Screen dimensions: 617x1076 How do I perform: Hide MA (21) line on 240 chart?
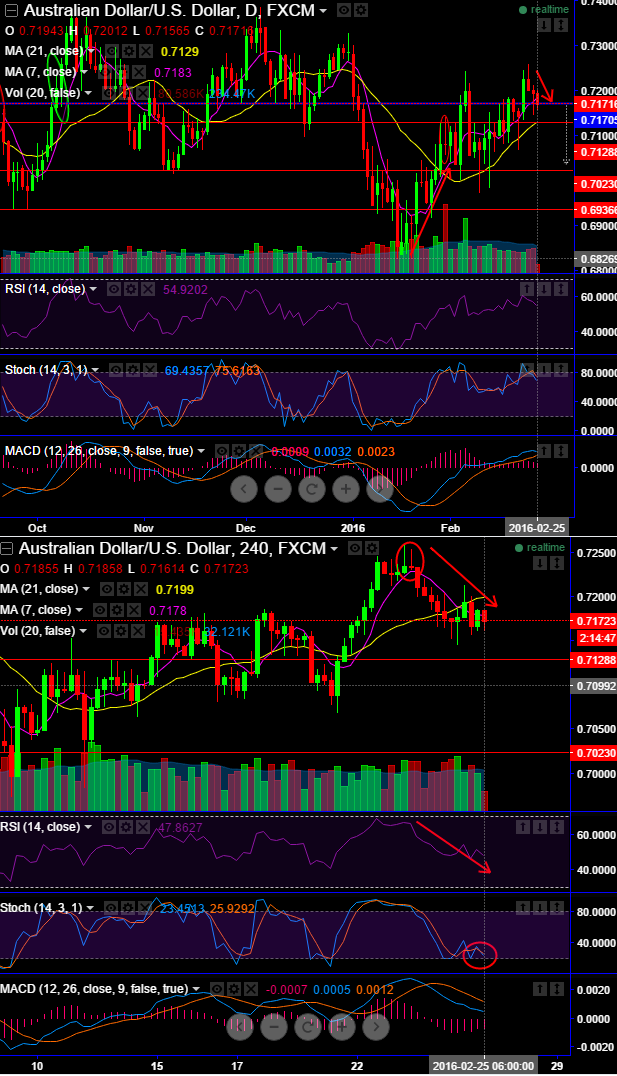(x=107, y=589)
